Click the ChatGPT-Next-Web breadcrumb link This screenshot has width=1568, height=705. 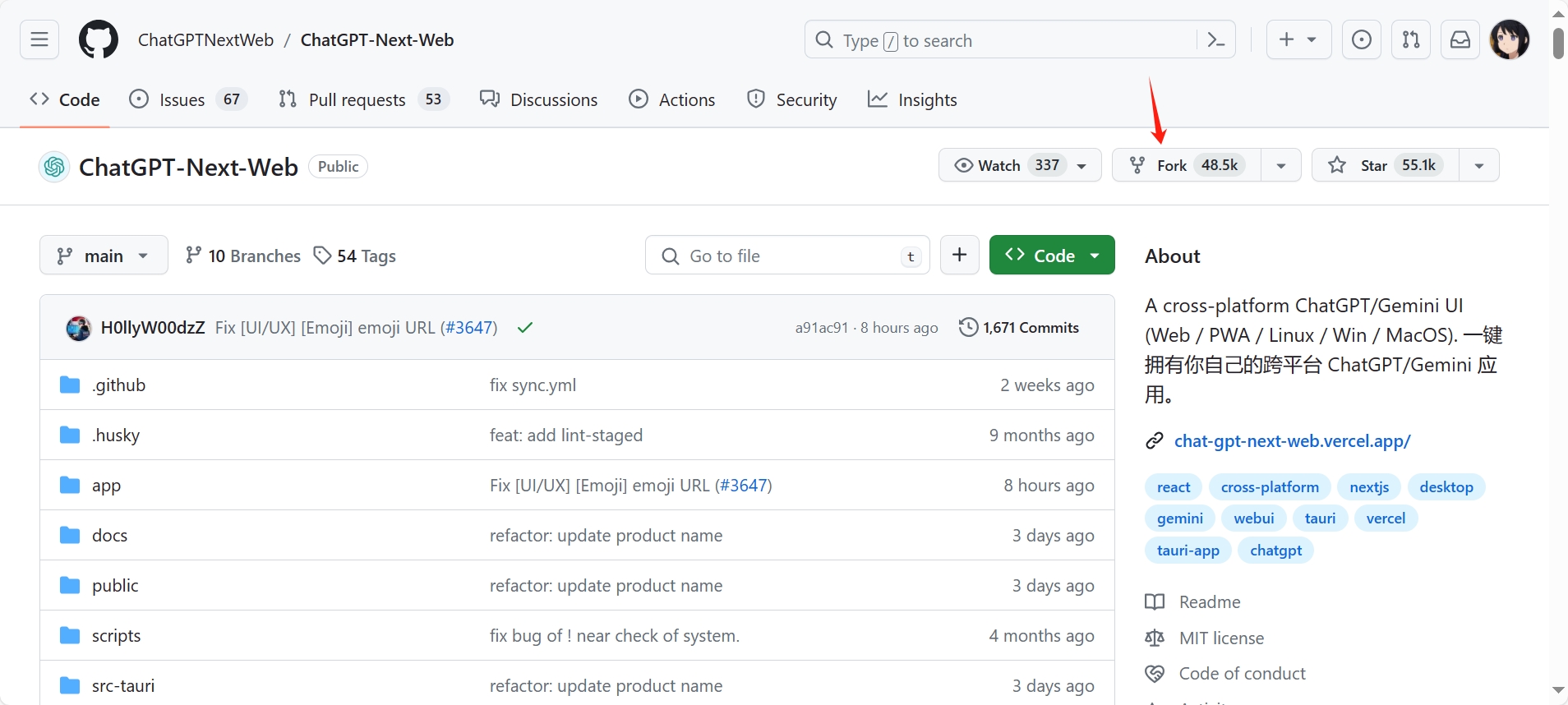(x=377, y=39)
